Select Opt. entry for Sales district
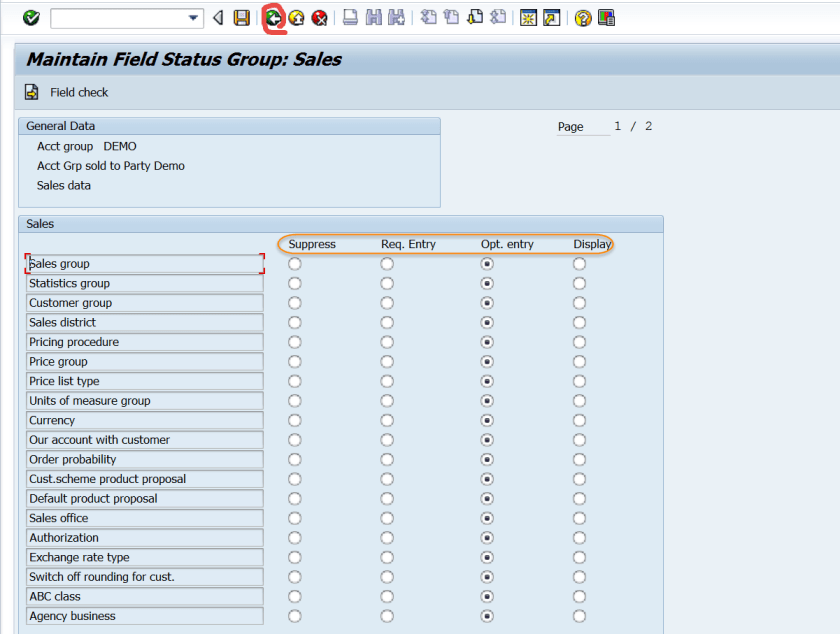This screenshot has height=634, width=840. click(x=487, y=323)
